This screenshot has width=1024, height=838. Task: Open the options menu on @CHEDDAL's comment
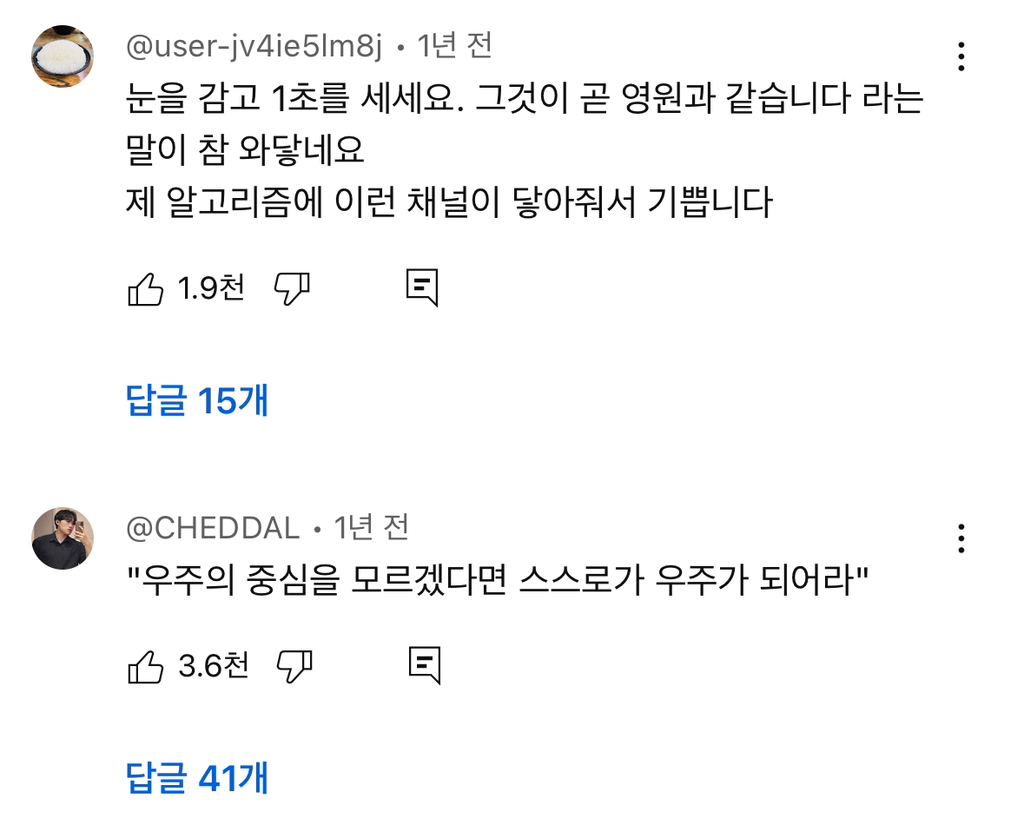click(x=962, y=539)
